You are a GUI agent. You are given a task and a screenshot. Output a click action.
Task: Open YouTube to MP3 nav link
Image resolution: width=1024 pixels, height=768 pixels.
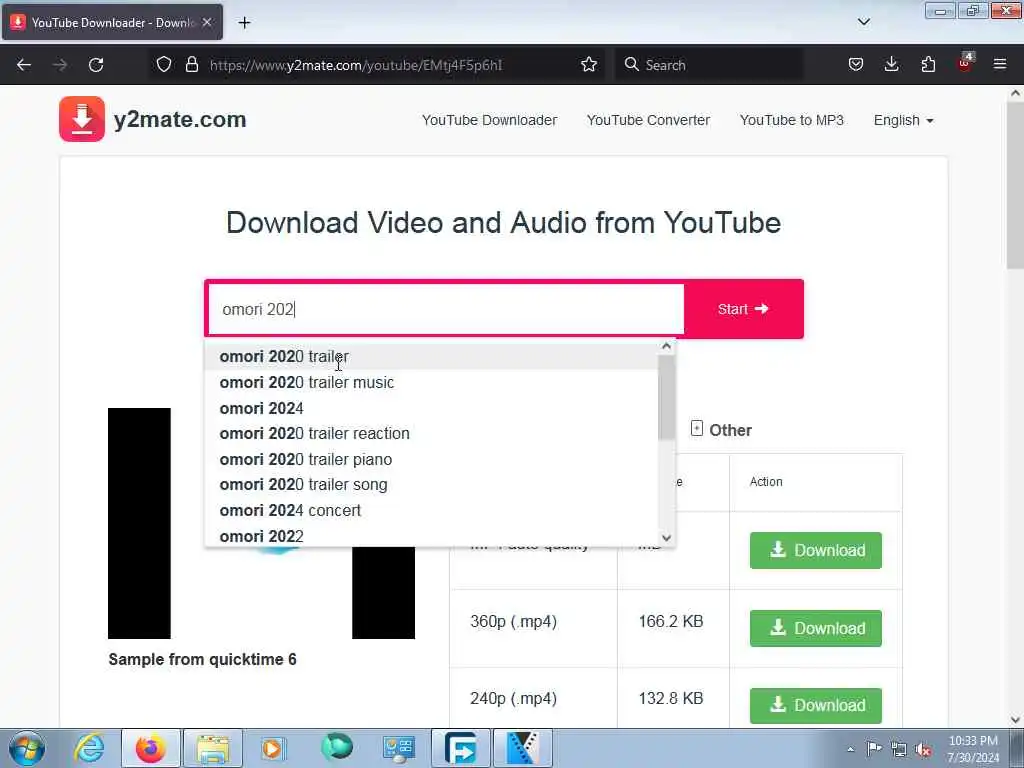pyautogui.click(x=792, y=120)
